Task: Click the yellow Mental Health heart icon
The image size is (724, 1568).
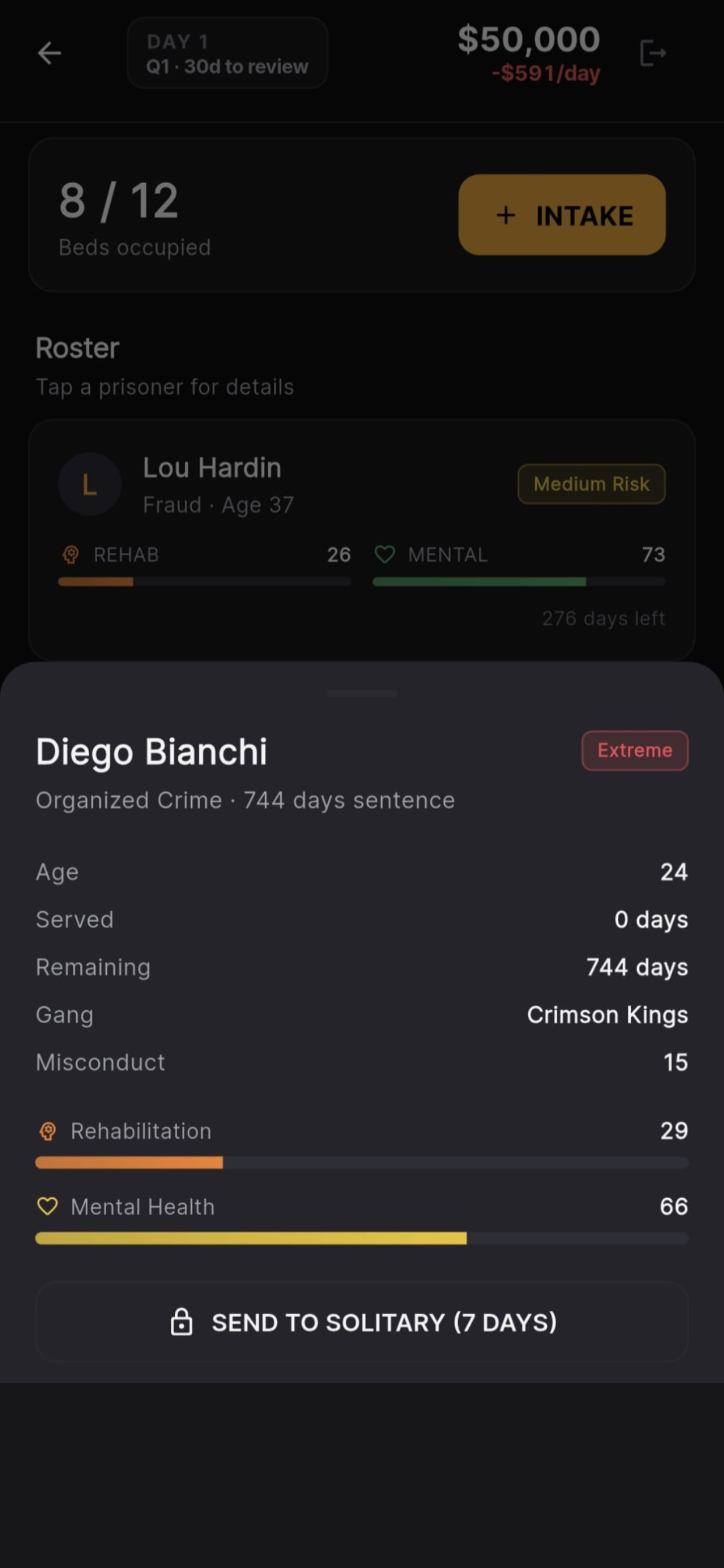Action: pyautogui.click(x=47, y=1206)
